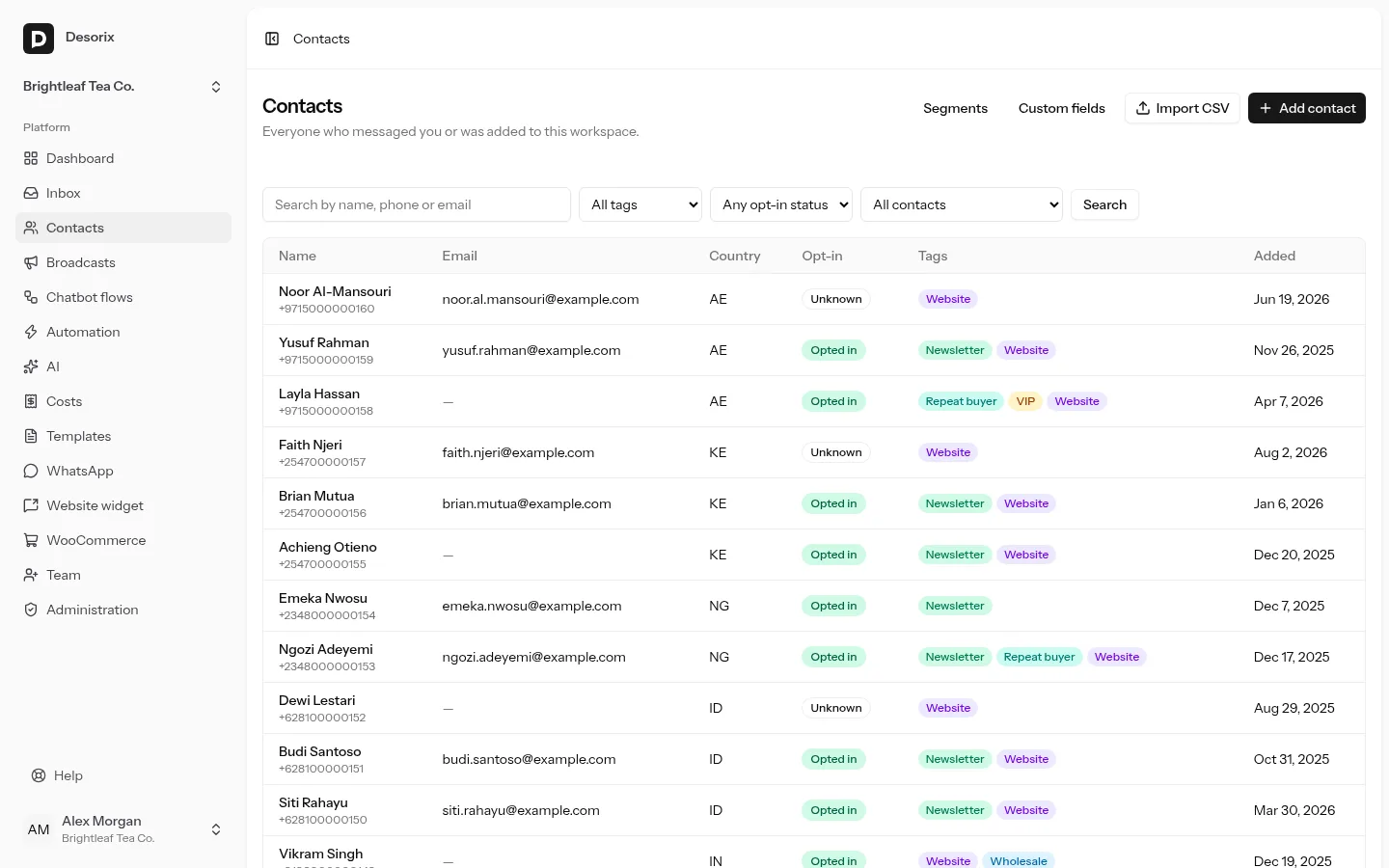Navigate to Automation section
The height and width of the screenshot is (868, 1389).
(123, 332)
